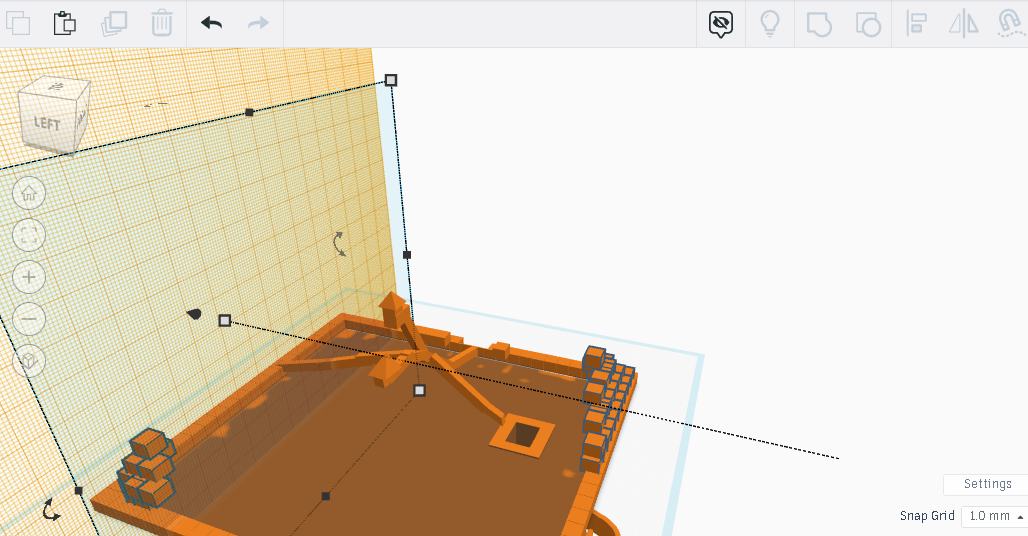Click the Show all lightbulb icon
The height and width of the screenshot is (536, 1028).
770,24
